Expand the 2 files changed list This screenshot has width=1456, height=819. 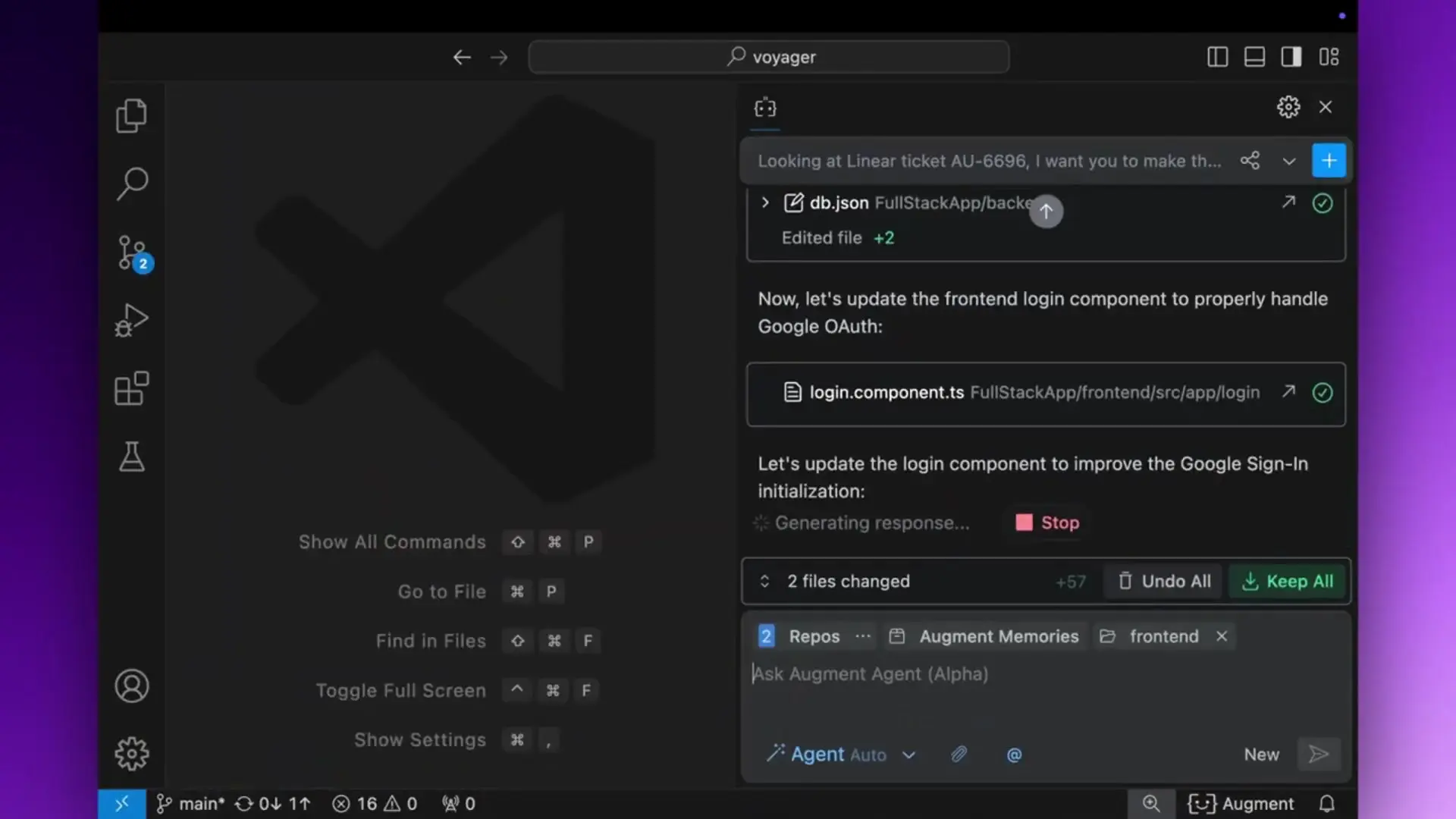coord(764,581)
